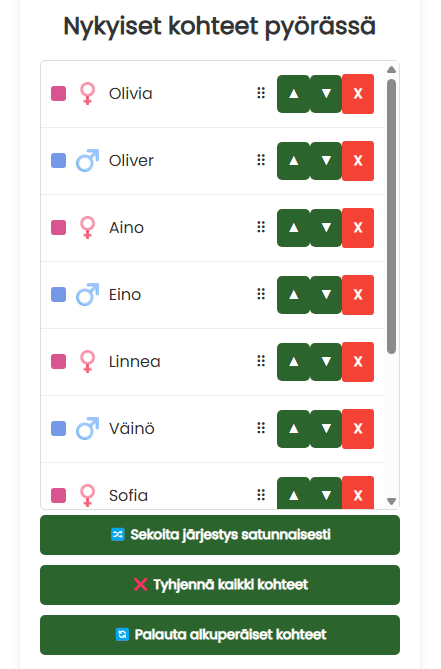Remove Aino with the red X

tap(358, 228)
